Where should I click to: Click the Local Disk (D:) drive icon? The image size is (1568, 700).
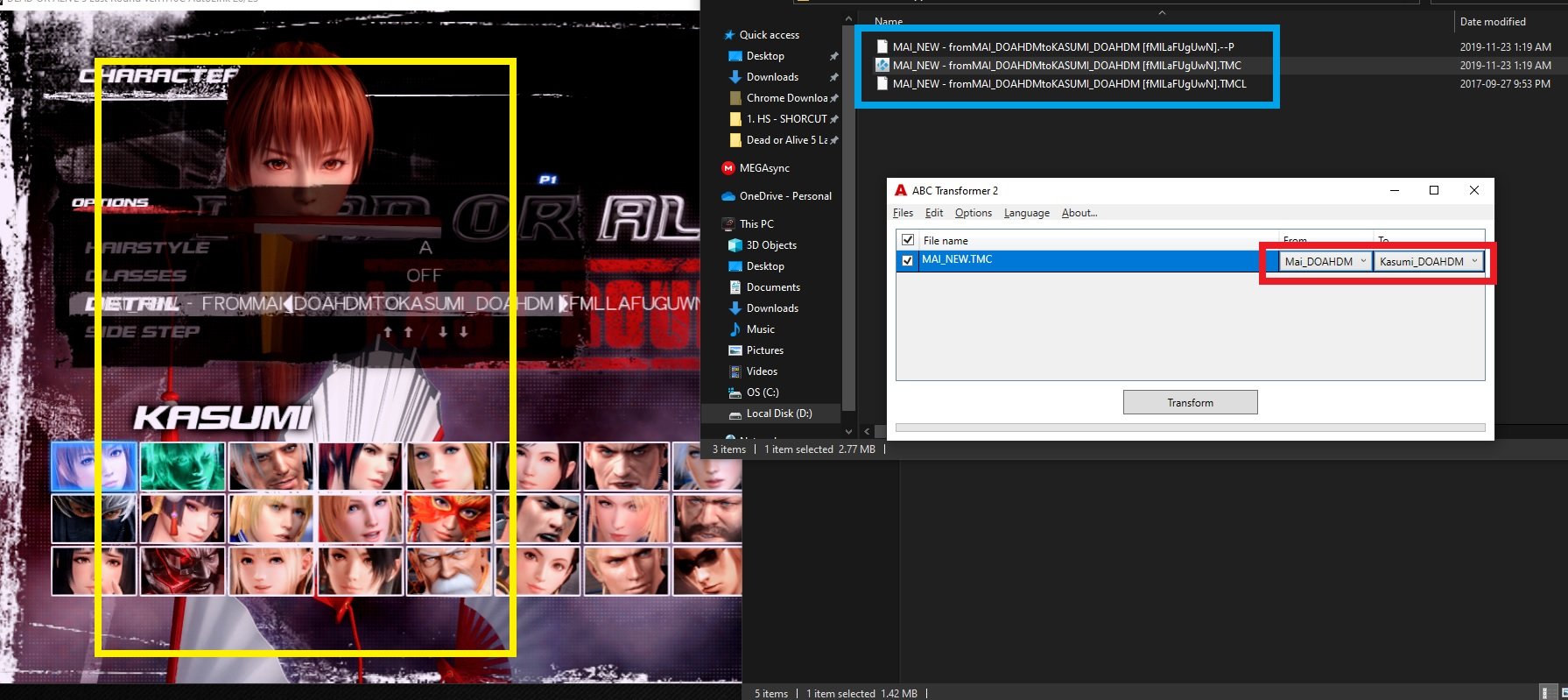pos(735,414)
